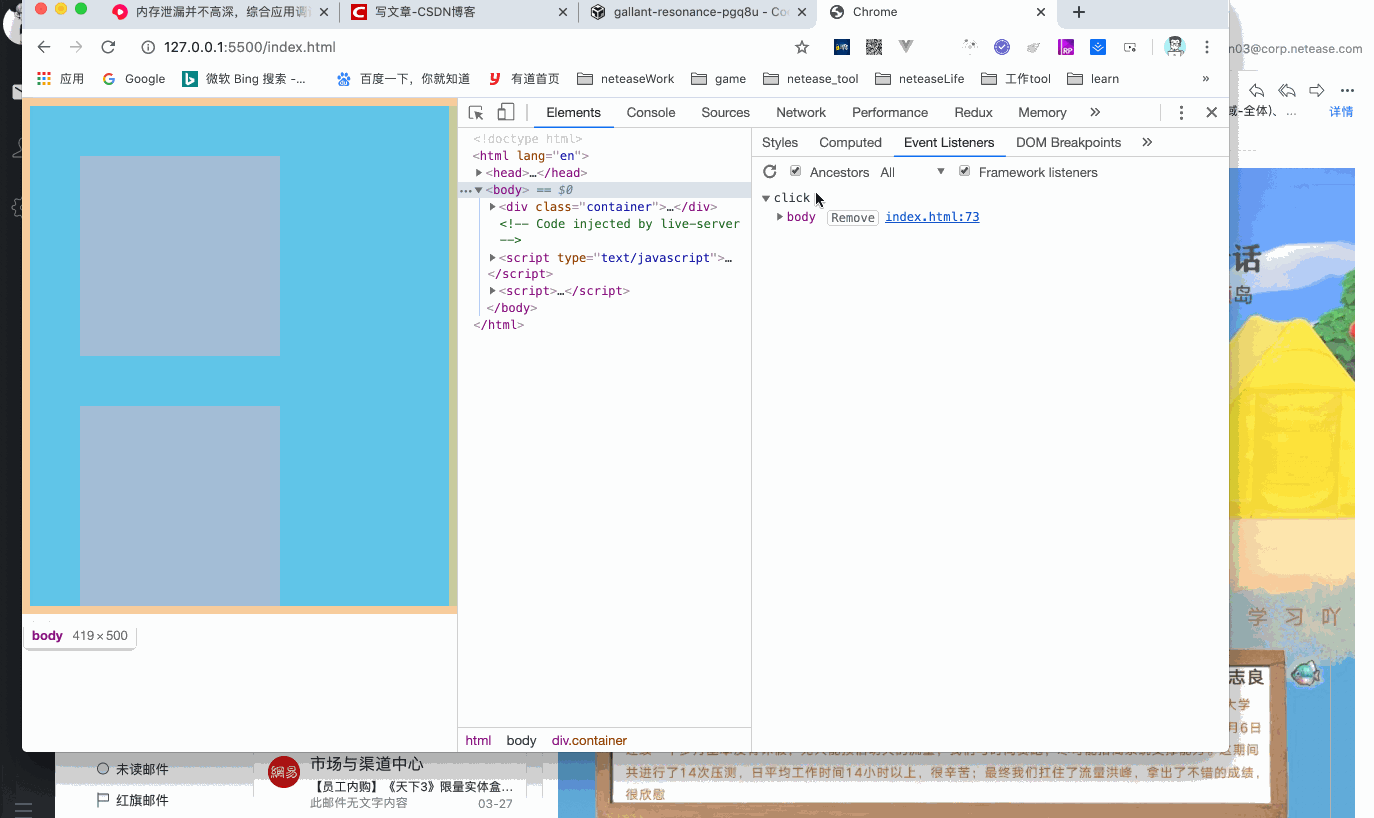The width and height of the screenshot is (1374, 818).
Task: Select div.container in the breadcrumb bar
Action: (x=589, y=741)
